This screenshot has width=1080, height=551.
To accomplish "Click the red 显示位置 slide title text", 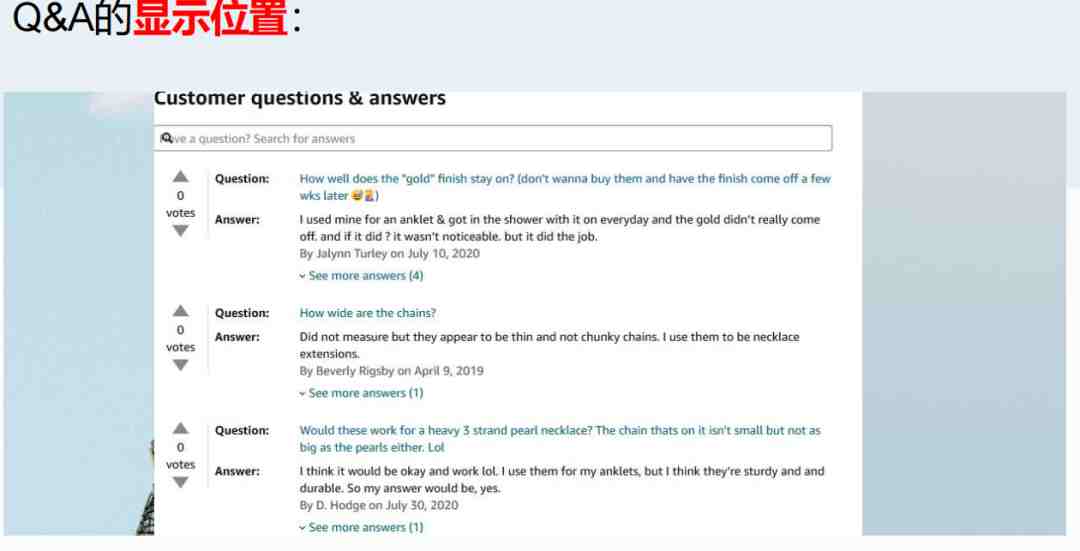I will pos(209,19).
